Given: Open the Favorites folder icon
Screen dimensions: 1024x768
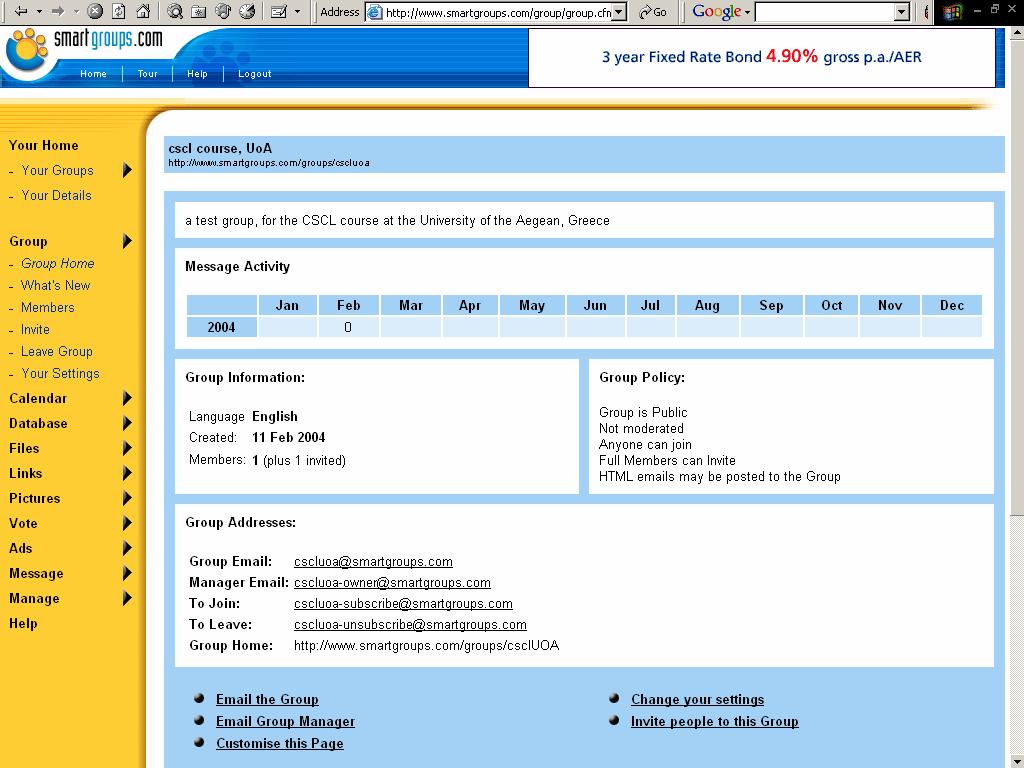Looking at the screenshot, I should tap(199, 11).
